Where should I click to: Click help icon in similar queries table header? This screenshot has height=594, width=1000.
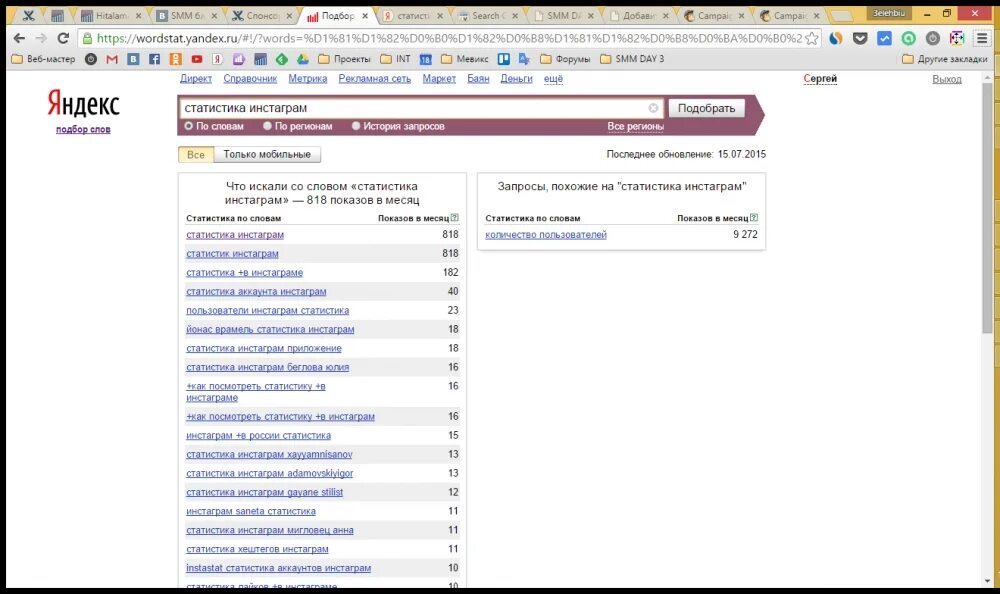click(754, 218)
